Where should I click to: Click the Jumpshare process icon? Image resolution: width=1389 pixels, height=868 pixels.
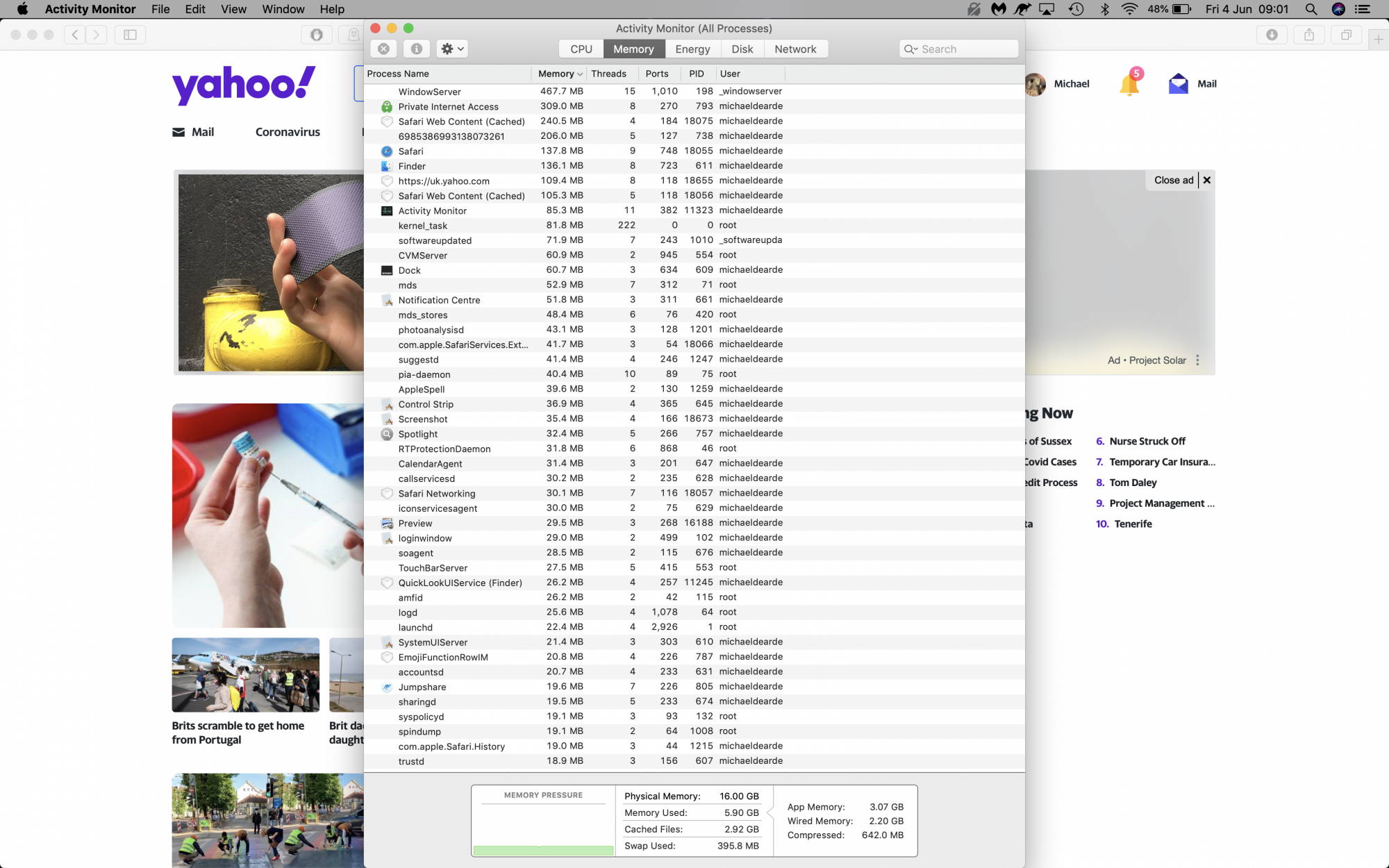coord(387,687)
